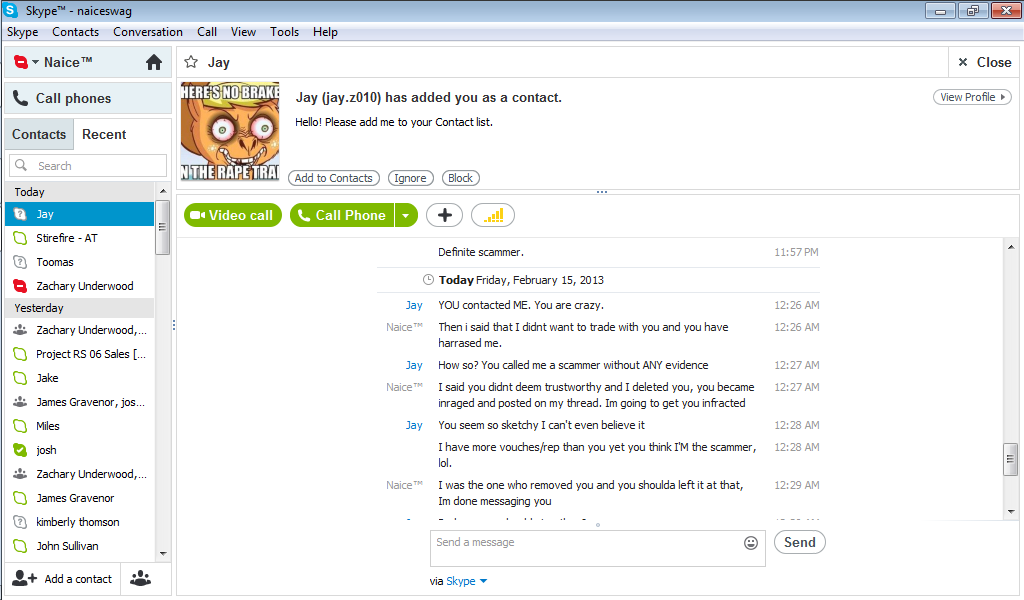Close the Jay conversation panel
Image resolution: width=1024 pixels, height=600 pixels.
pyautogui.click(x=985, y=62)
